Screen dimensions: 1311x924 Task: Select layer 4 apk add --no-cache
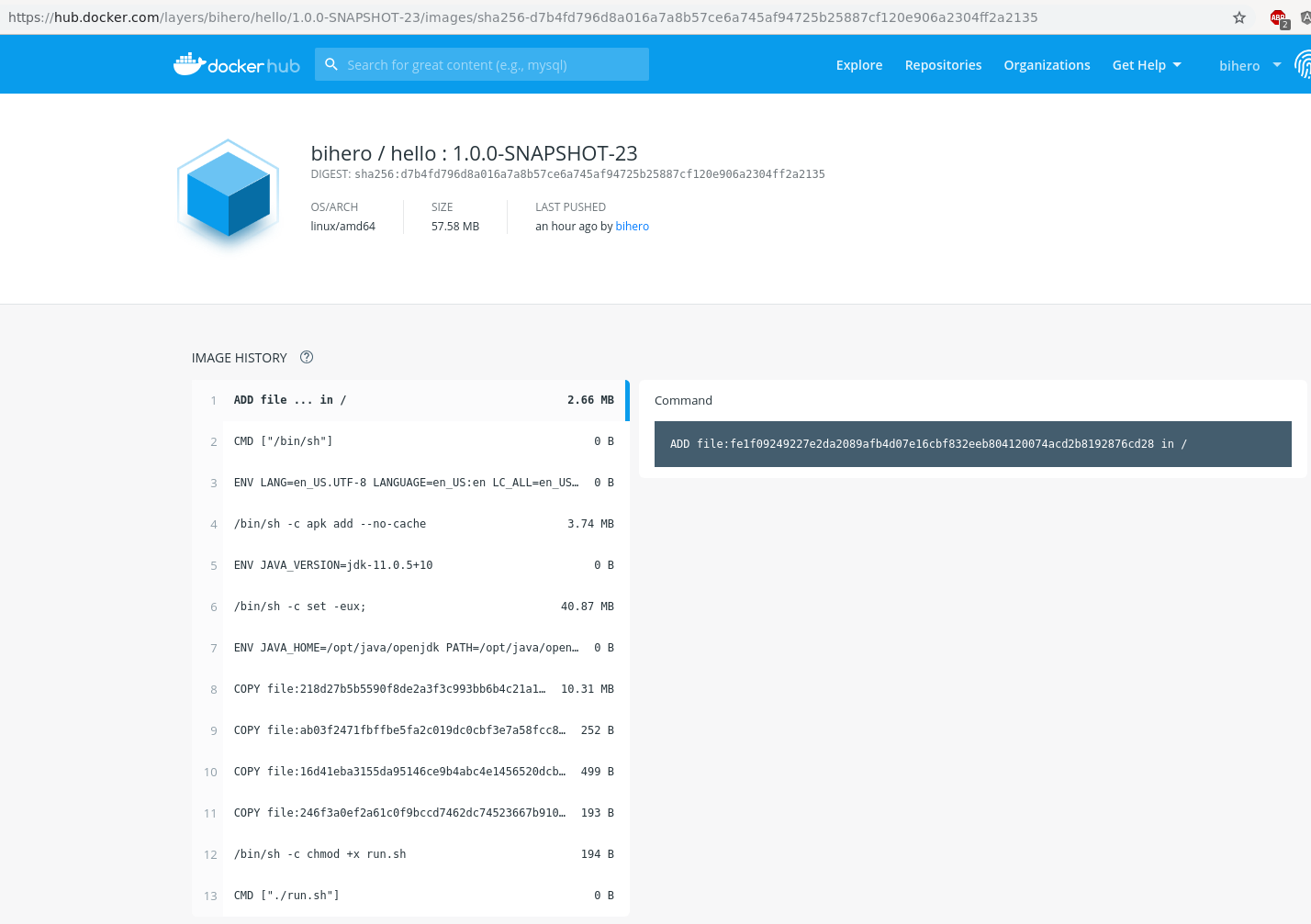(x=410, y=524)
